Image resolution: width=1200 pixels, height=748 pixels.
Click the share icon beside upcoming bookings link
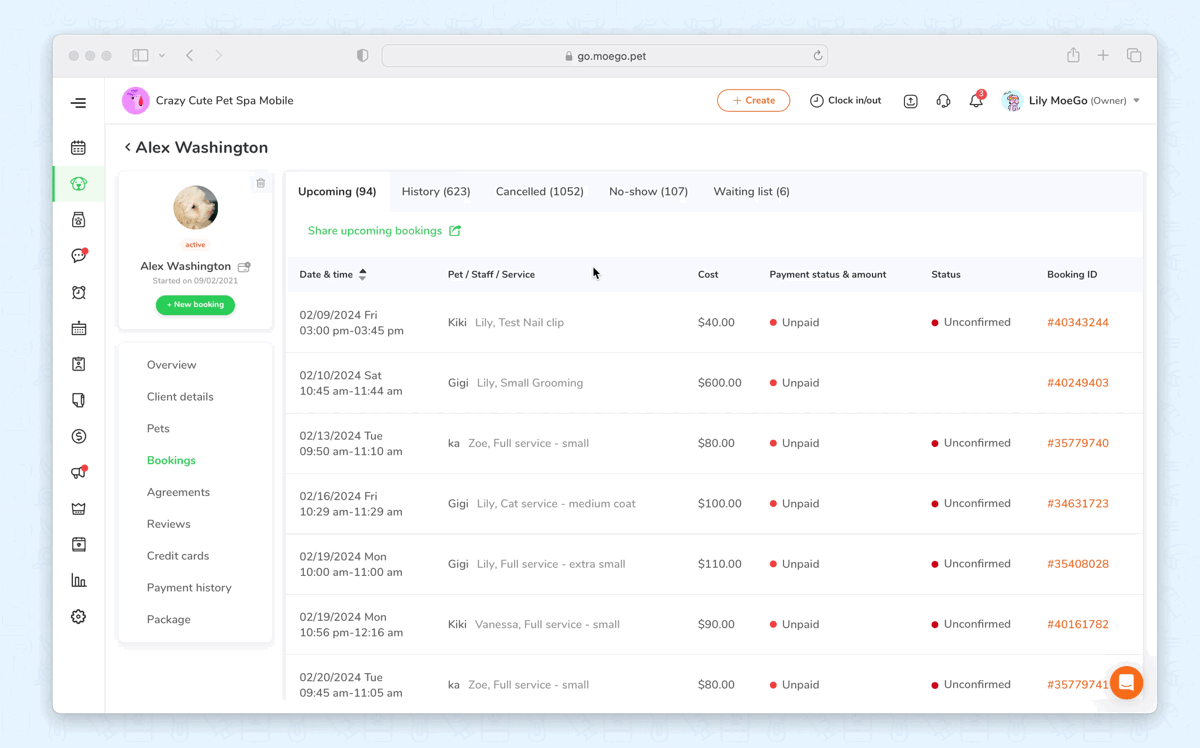pyautogui.click(x=455, y=231)
